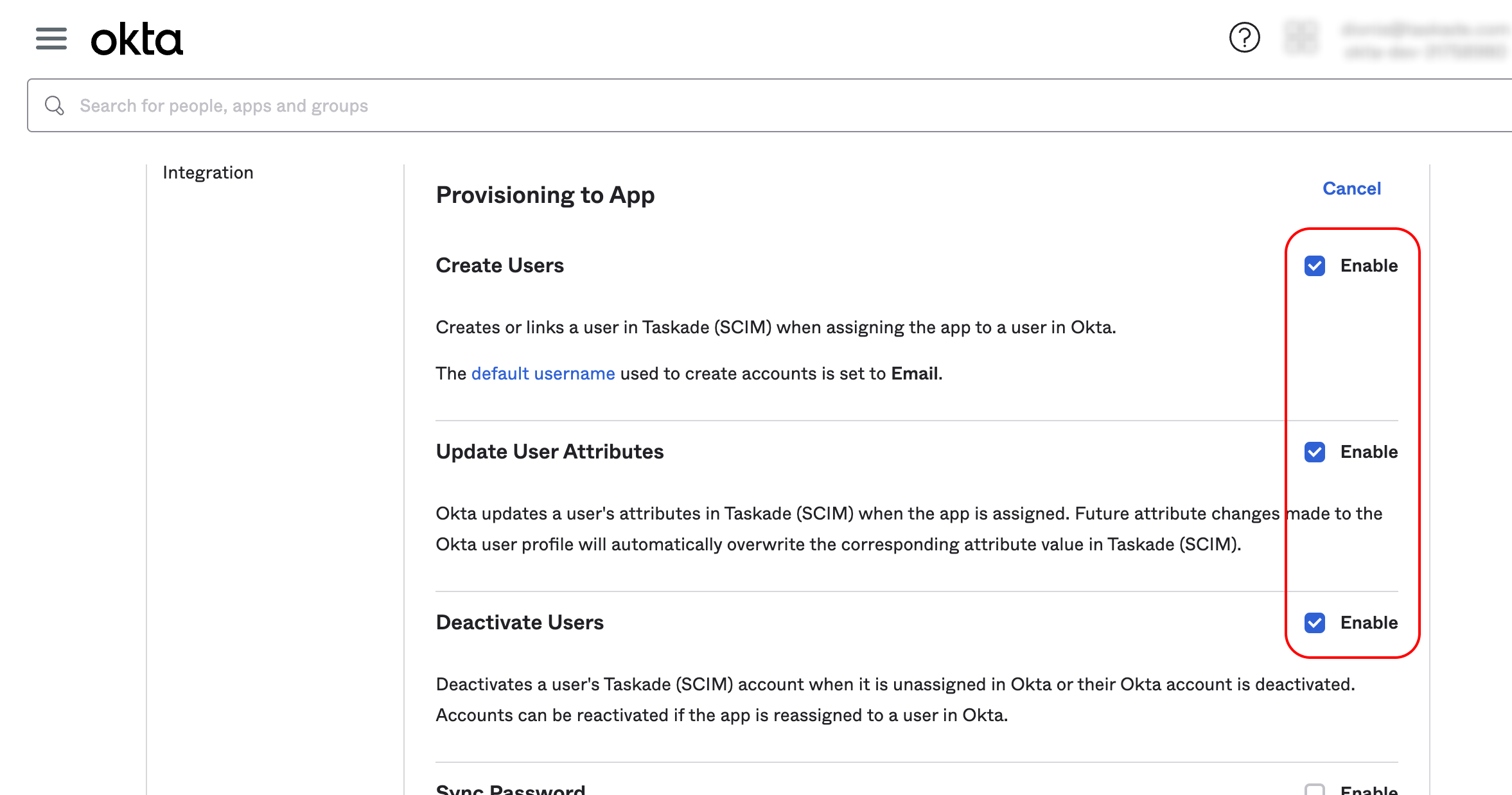This screenshot has width=1512, height=795.
Task: Open the default username link
Action: [x=543, y=374]
